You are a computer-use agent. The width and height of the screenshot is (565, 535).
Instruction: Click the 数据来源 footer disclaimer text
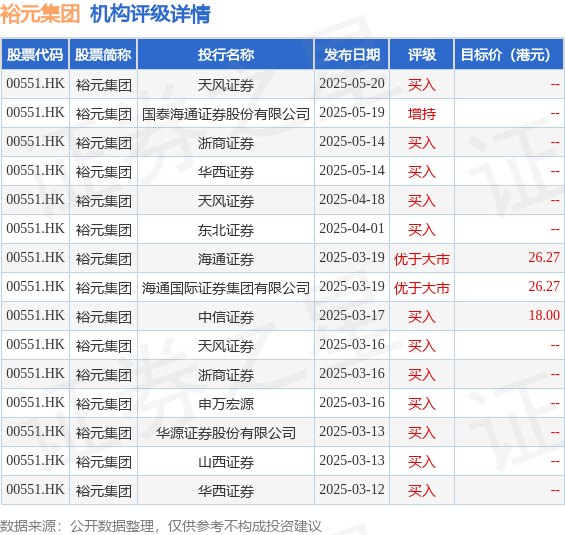coord(161,526)
